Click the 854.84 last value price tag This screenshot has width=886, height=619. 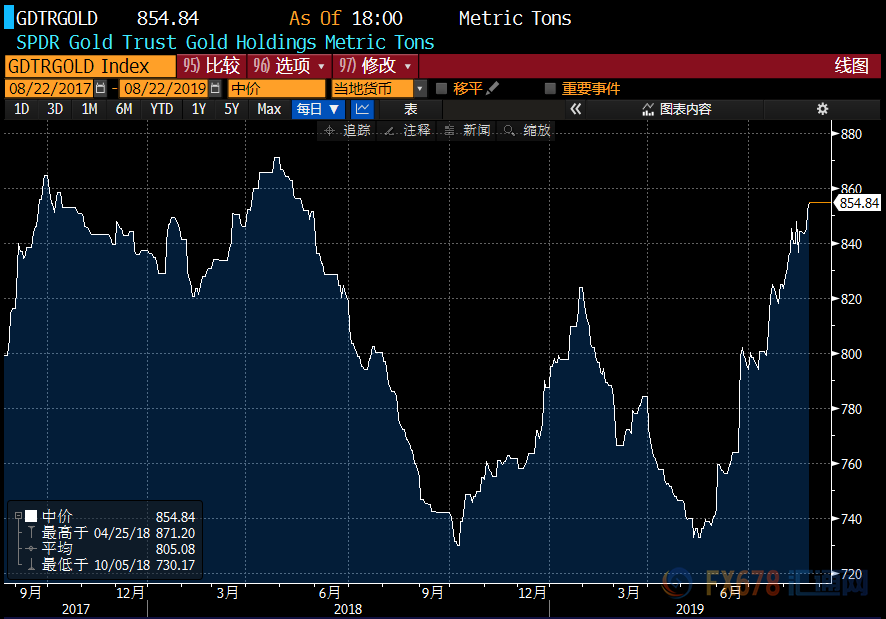858,203
